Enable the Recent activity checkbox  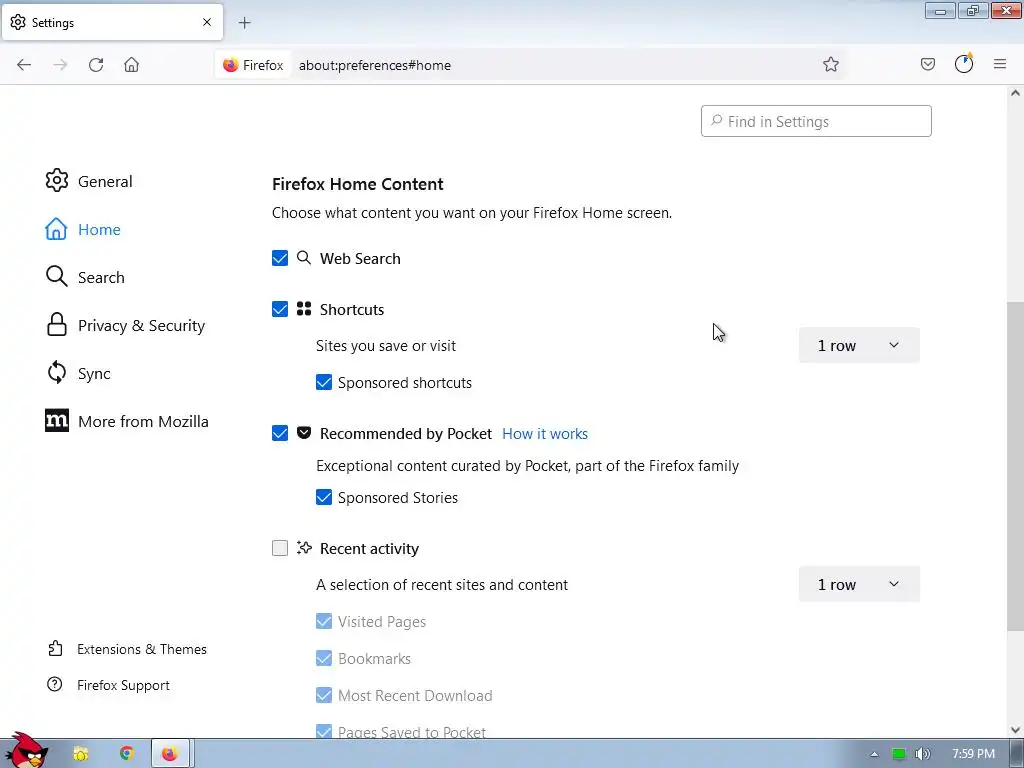(280, 548)
